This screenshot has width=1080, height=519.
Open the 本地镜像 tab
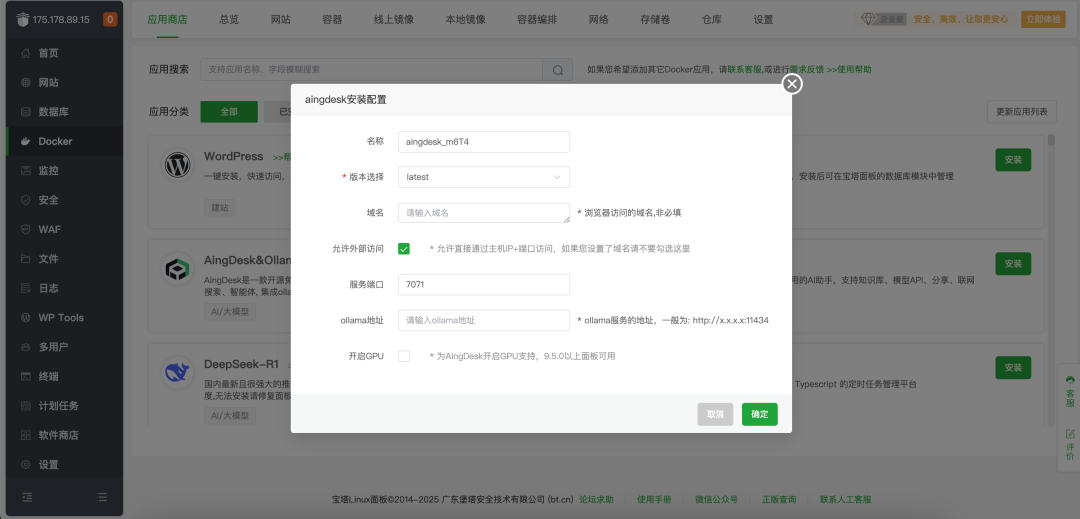(x=466, y=19)
